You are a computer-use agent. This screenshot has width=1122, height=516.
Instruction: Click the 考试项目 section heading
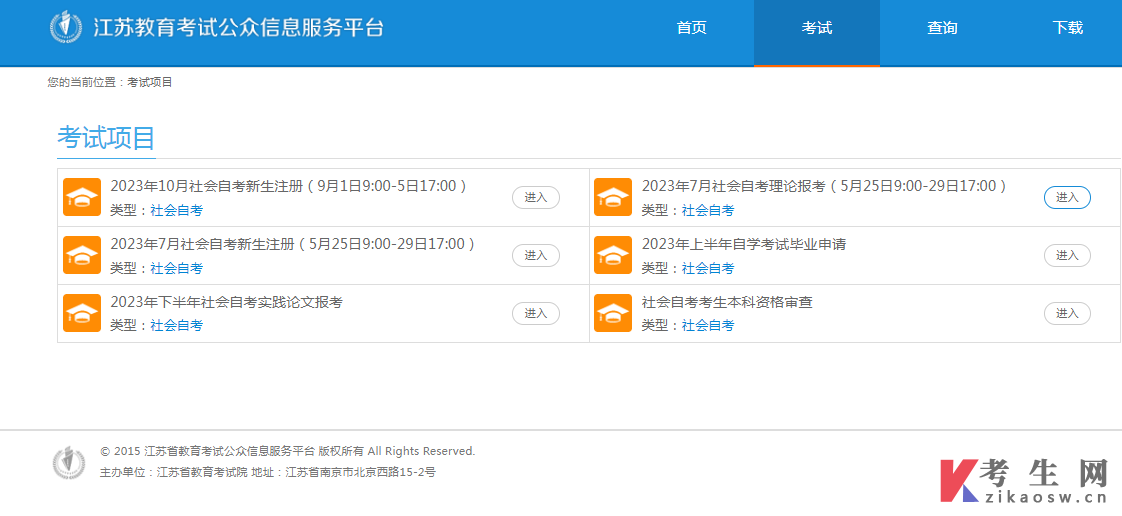[106, 138]
